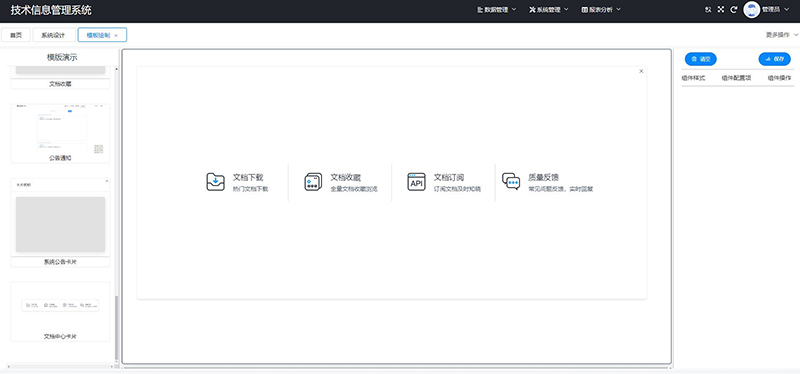Open the 组件样式 tab

(x=693, y=79)
